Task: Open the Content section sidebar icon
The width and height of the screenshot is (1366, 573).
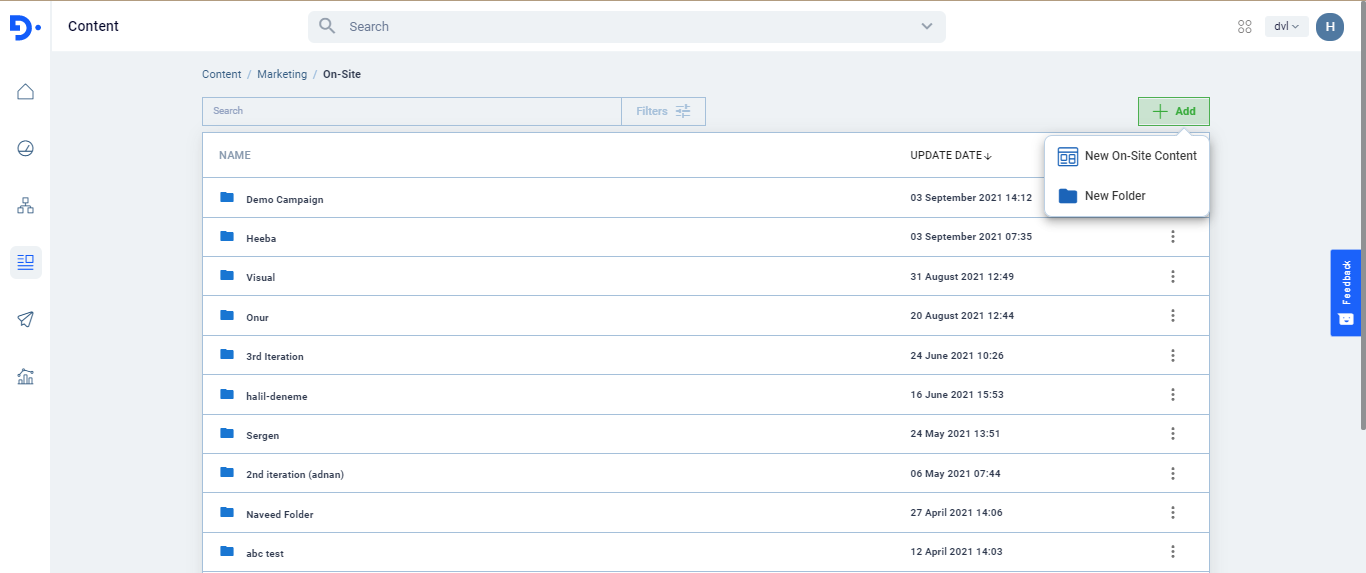Action: 26,262
